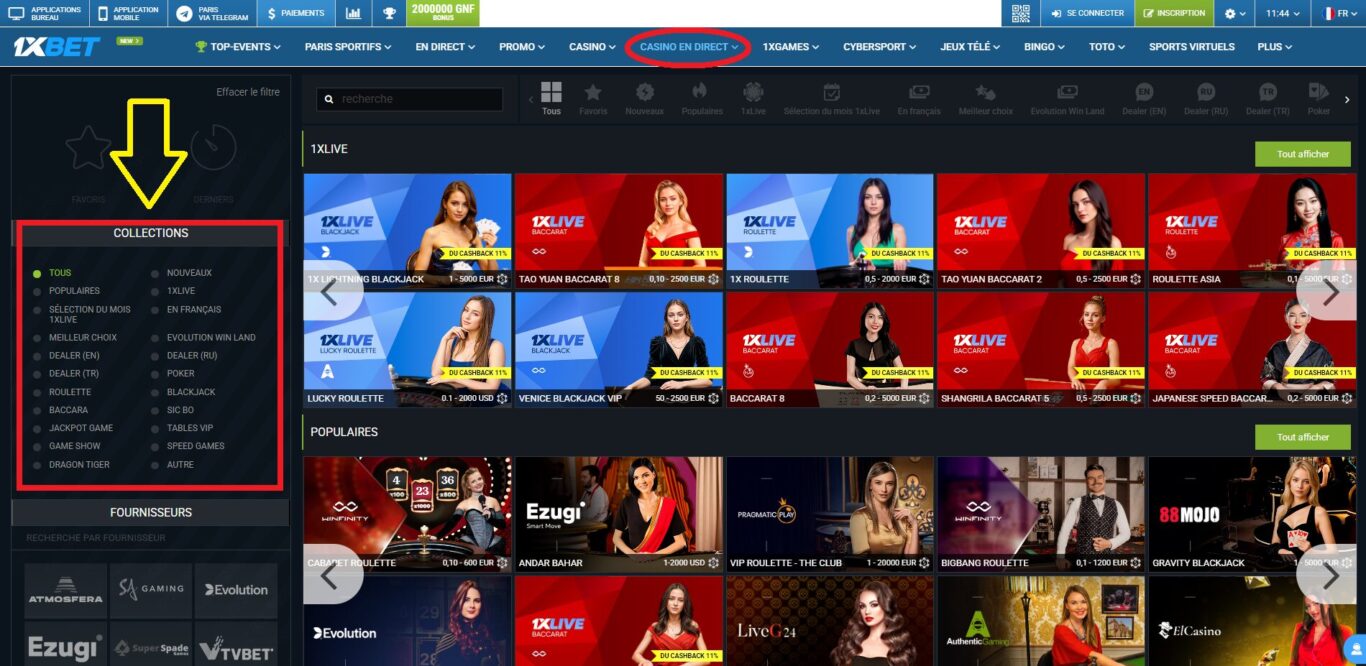Click Tout afficher for the 1XLIVE section
This screenshot has height=666, width=1366.
pyautogui.click(x=1303, y=154)
